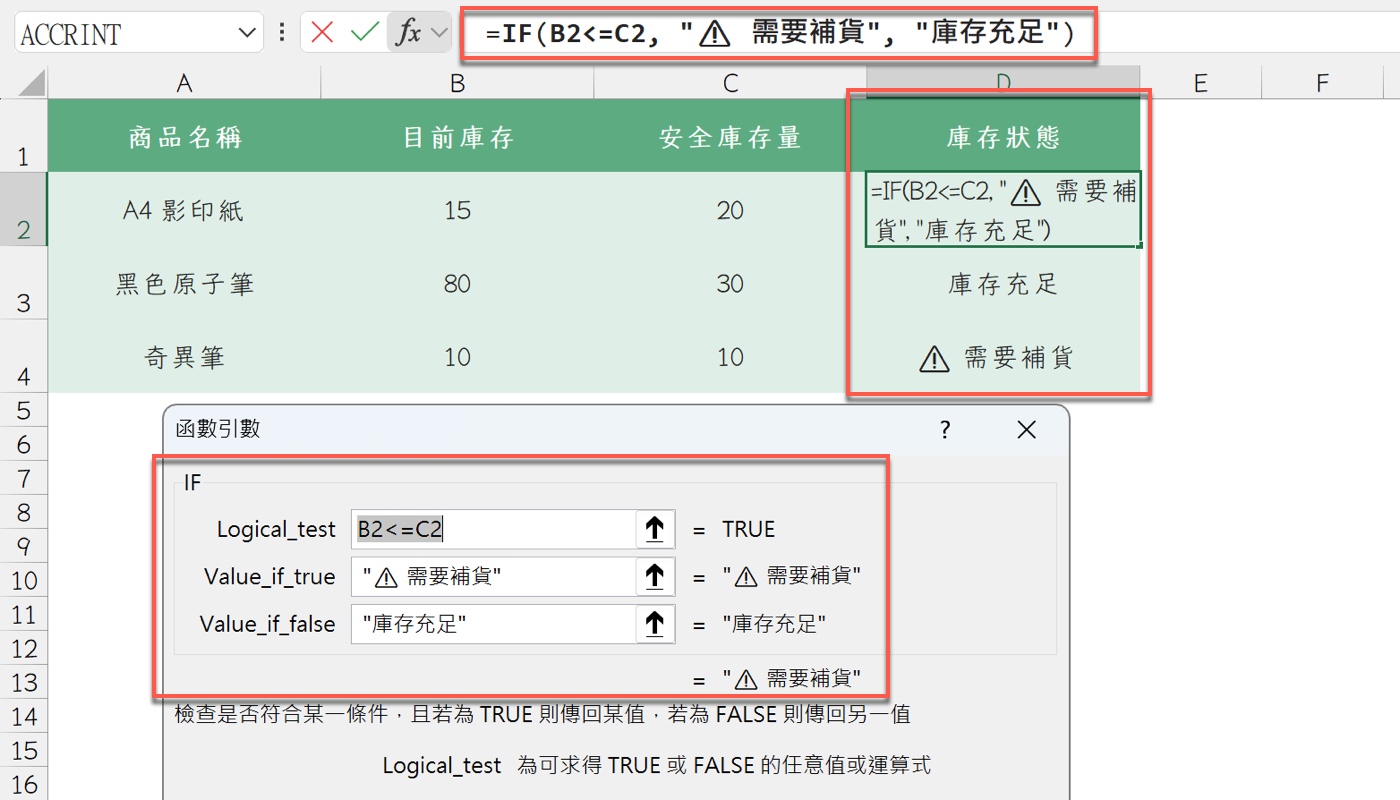Viewport: 1400px width, 800px height.
Task: Close the 函數引數 dialog
Action: click(x=1026, y=429)
